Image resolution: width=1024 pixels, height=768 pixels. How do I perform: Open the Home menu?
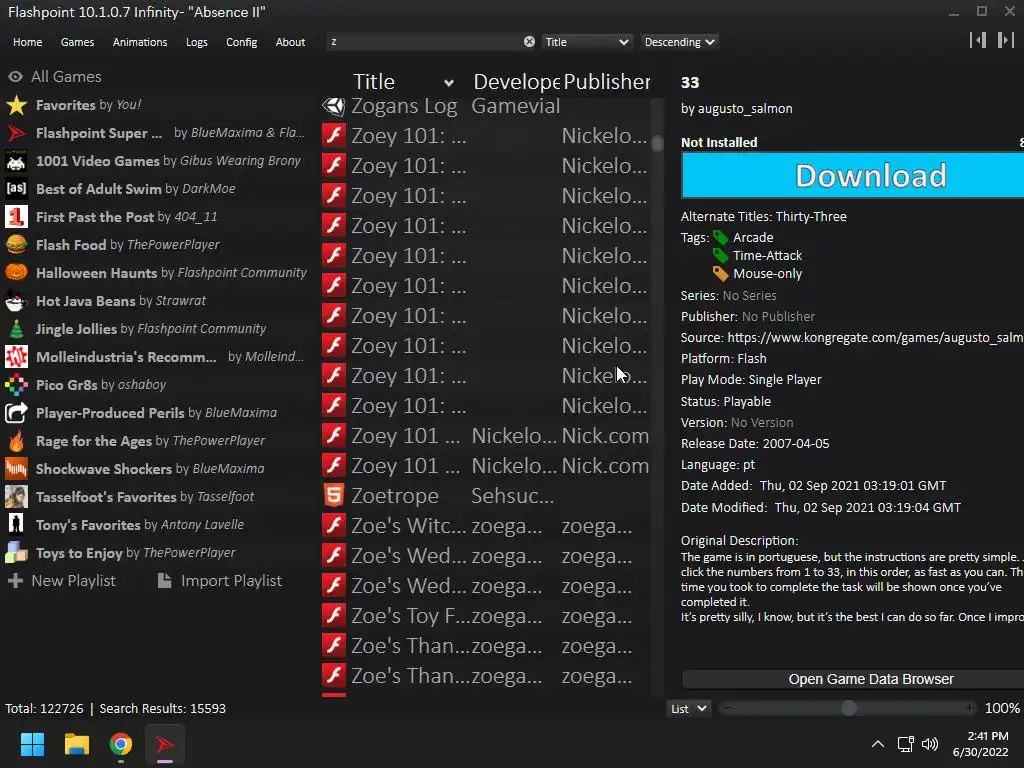pyautogui.click(x=27, y=42)
